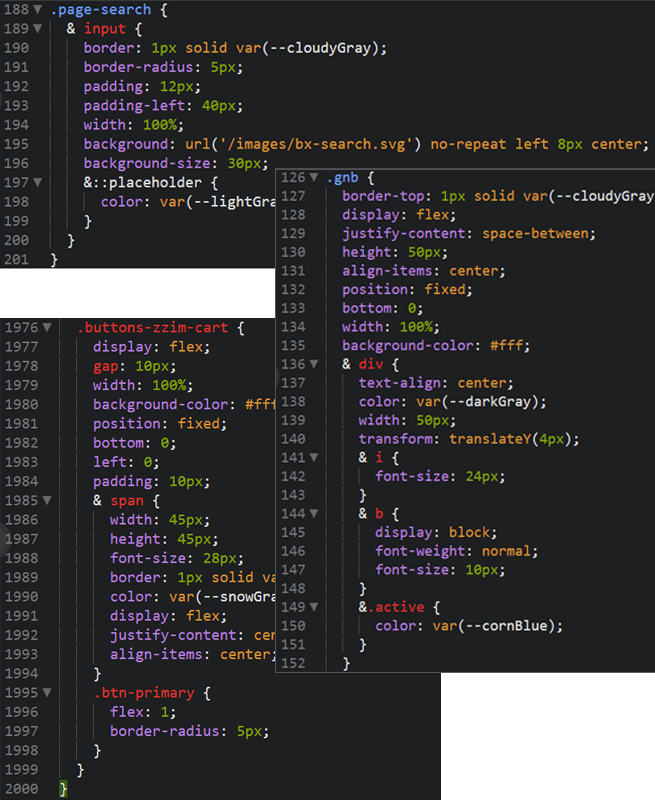Click line number 140 in .gnb snippet
This screenshot has width=655, height=800.
pos(293,439)
